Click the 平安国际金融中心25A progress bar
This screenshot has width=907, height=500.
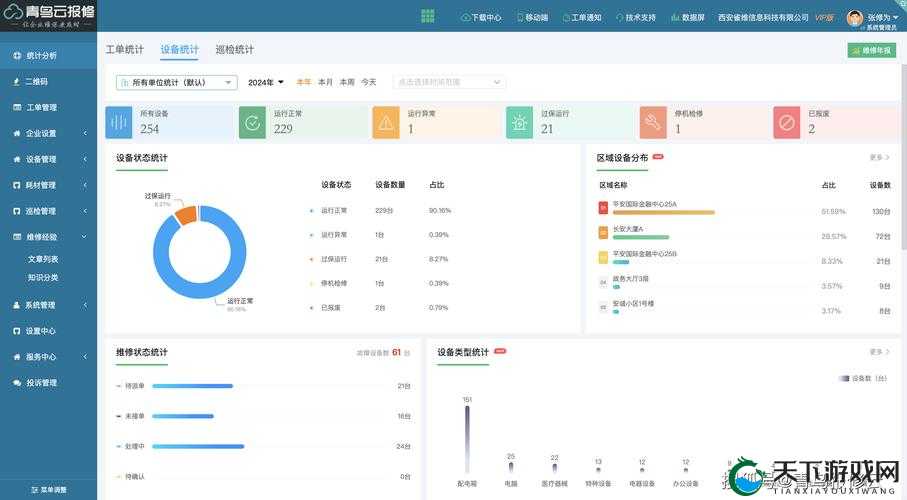663,212
